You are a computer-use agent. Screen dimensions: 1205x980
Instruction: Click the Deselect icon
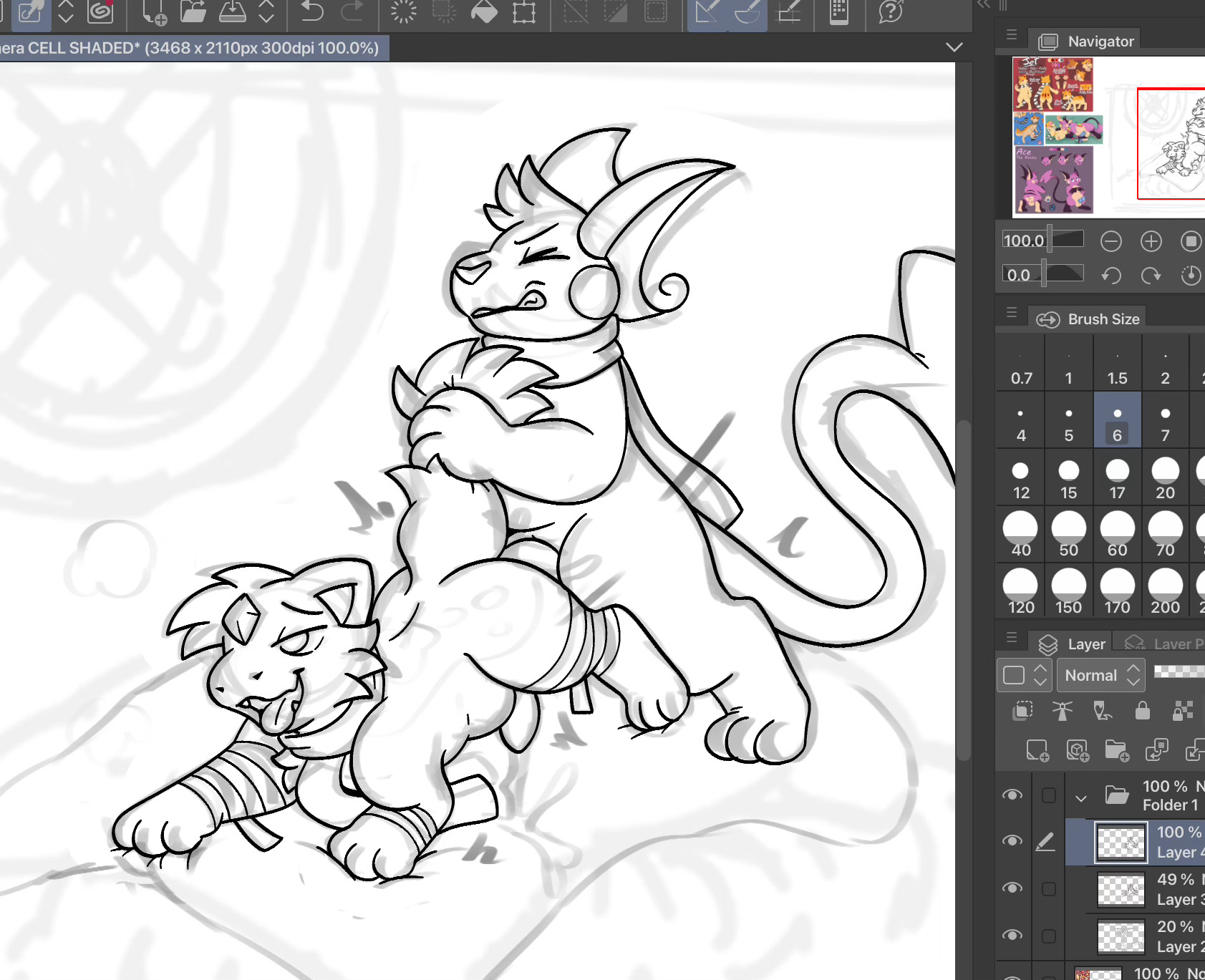tap(576, 11)
